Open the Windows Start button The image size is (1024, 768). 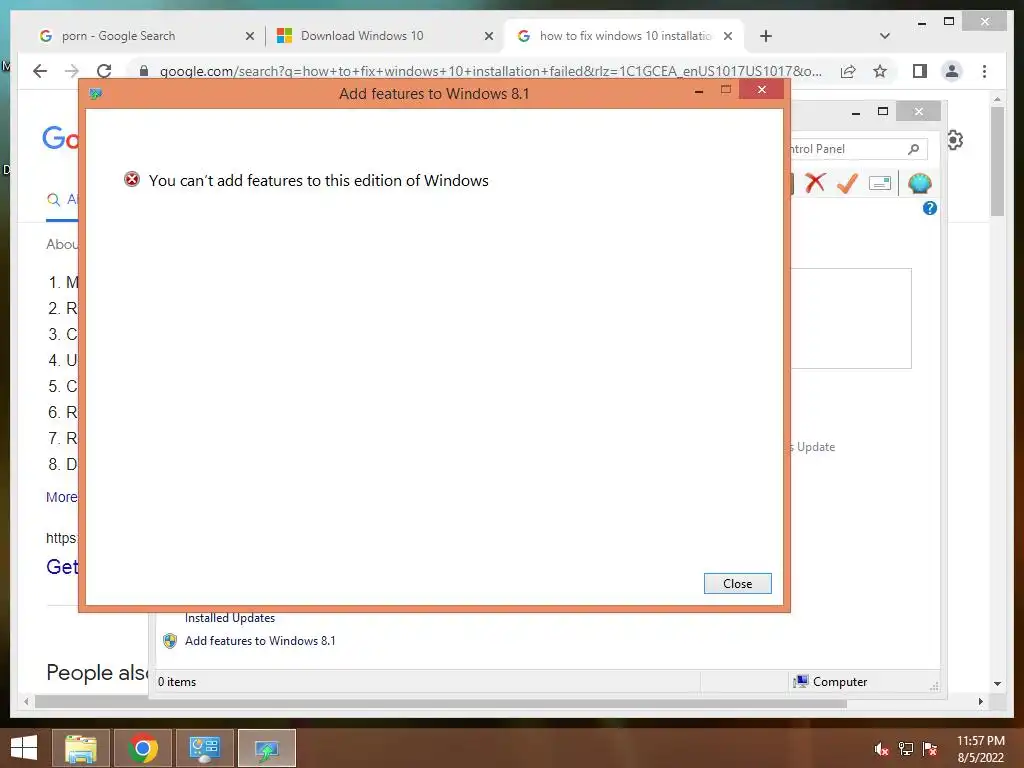click(24, 748)
